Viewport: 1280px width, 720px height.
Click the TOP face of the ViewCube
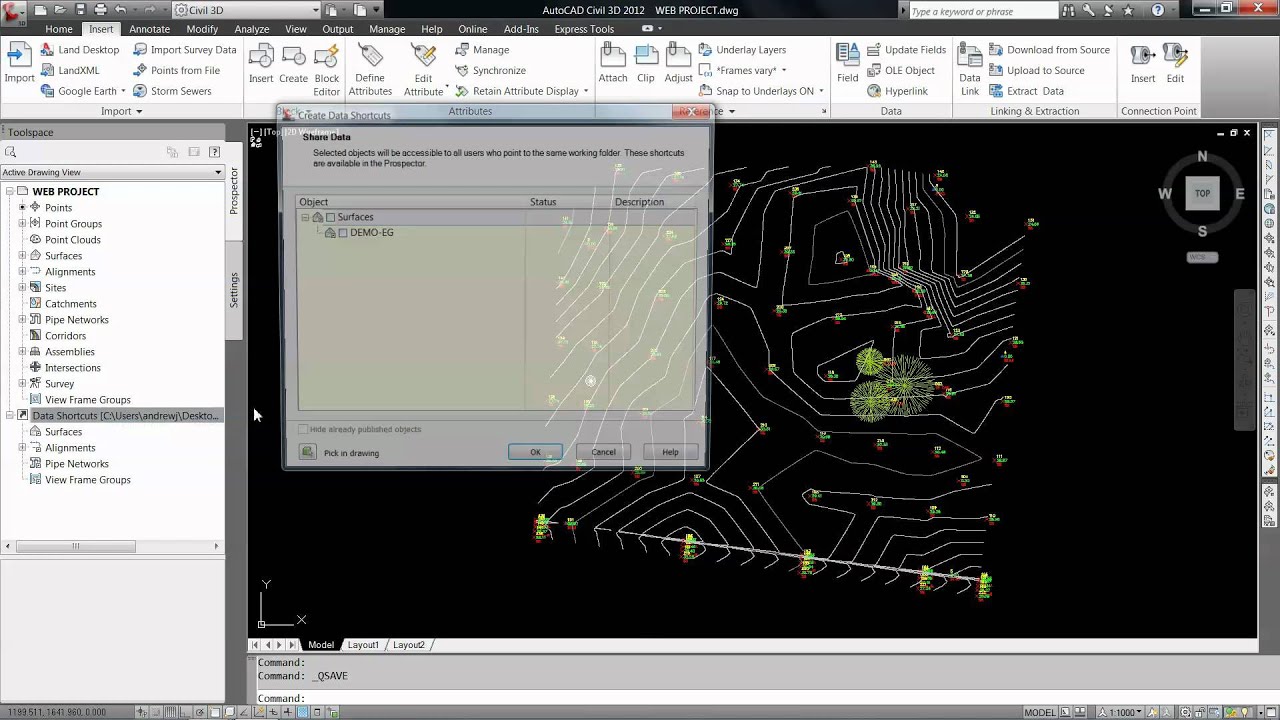tap(1202, 193)
